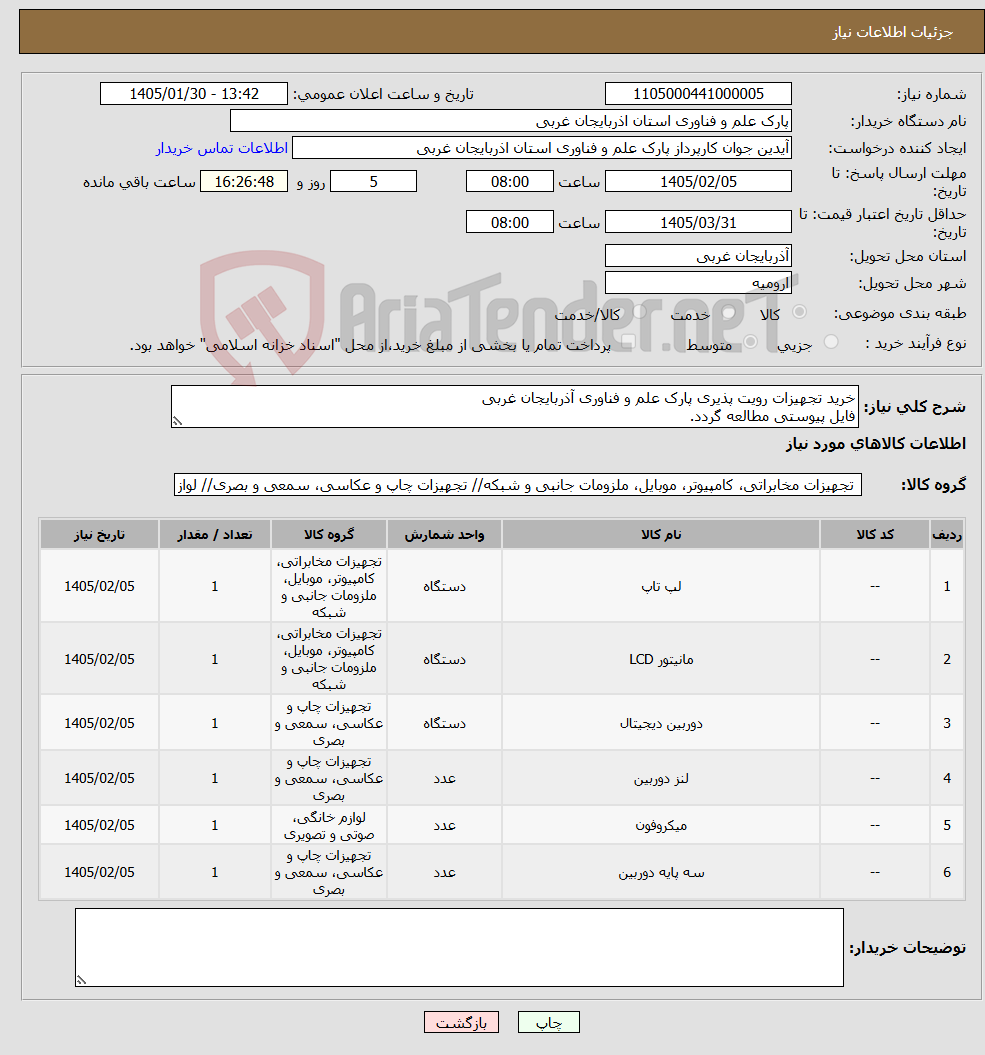Screen dimensions: 985x1055
Task: Click the اطلاعات کالاهای مورد نیاز section title
Action: coord(875,443)
